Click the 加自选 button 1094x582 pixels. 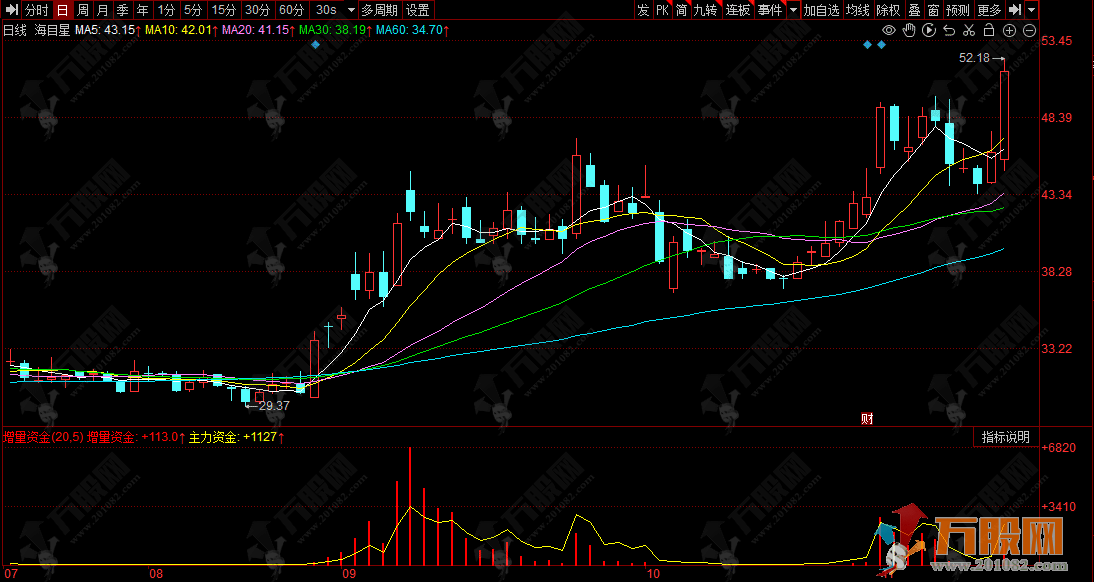tap(821, 10)
